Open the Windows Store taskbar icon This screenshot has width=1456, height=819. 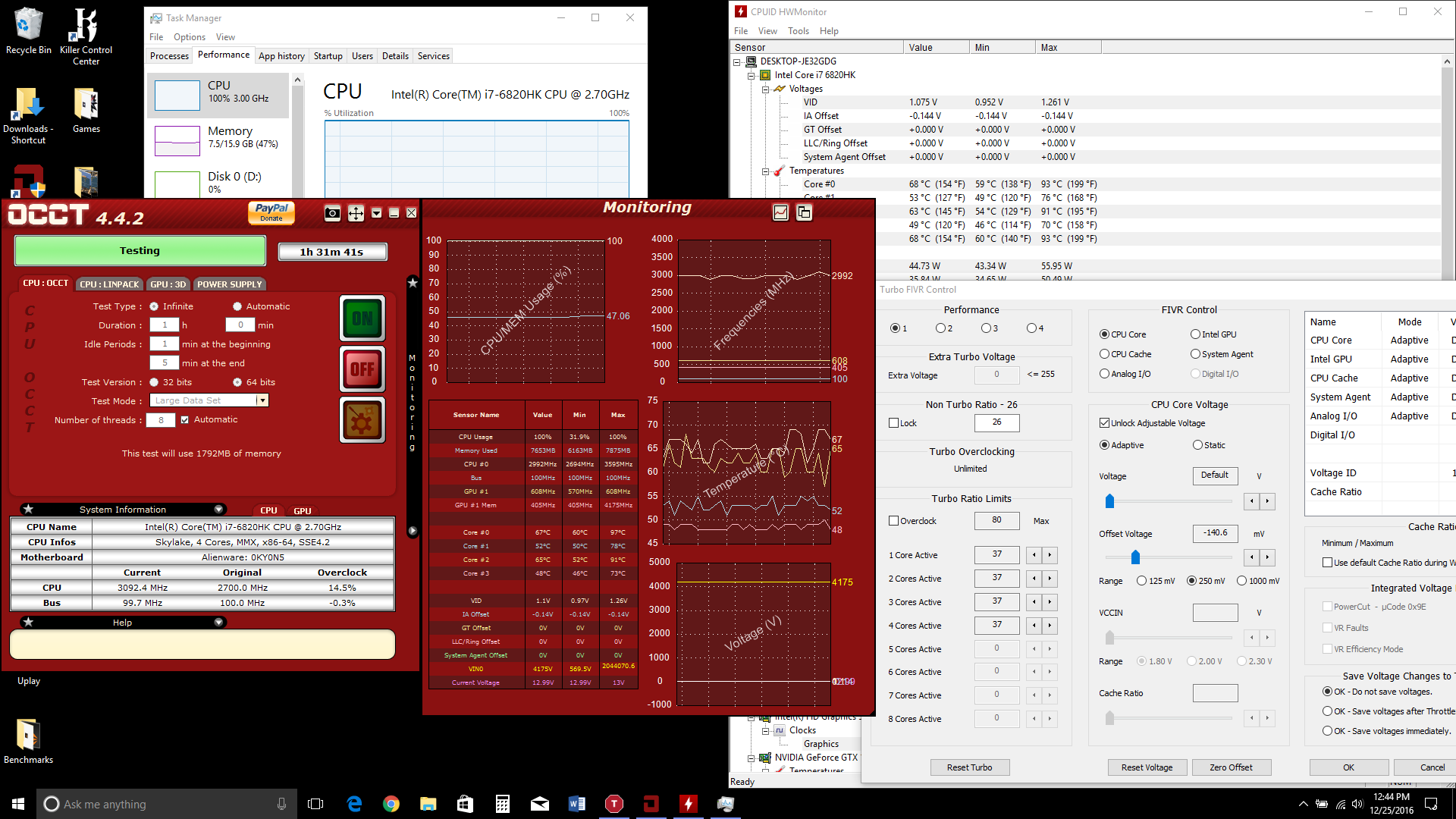pos(465,804)
